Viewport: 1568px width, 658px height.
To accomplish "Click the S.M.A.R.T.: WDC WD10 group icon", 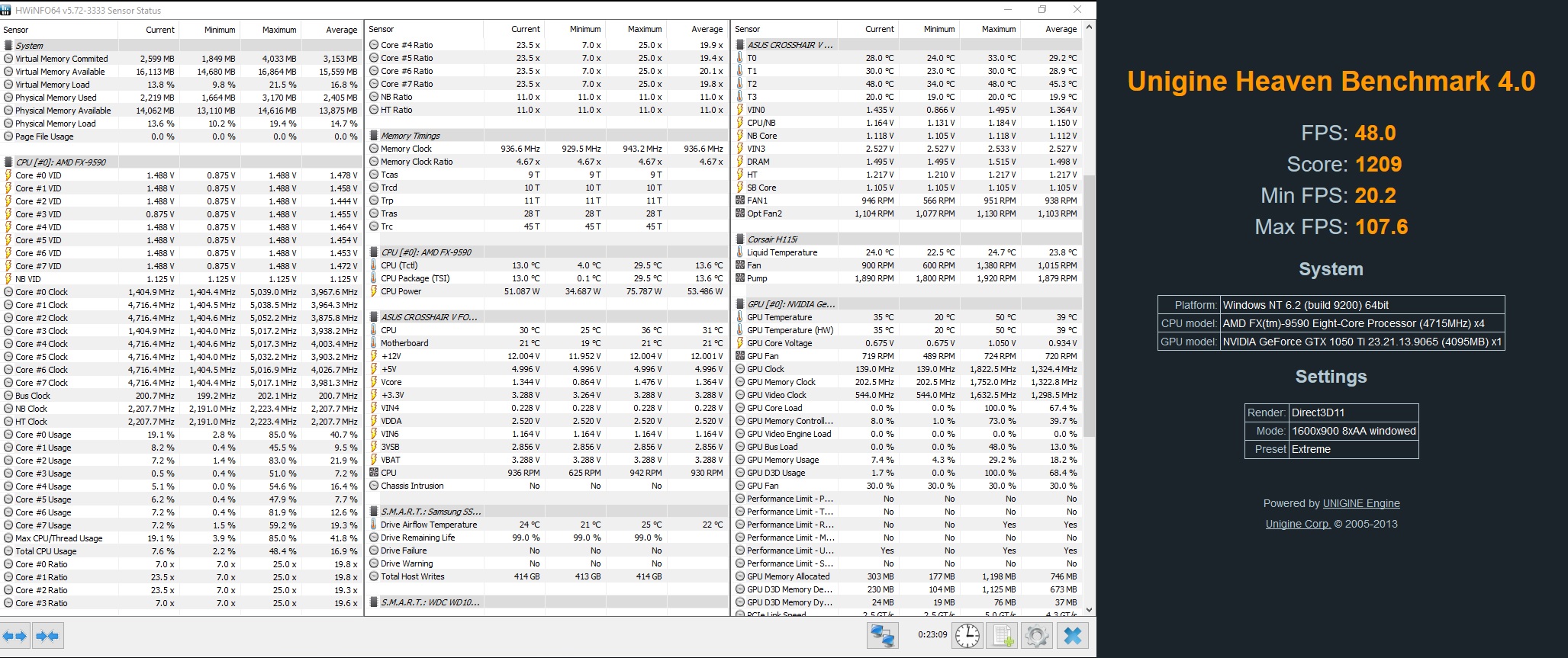I will tap(374, 602).
